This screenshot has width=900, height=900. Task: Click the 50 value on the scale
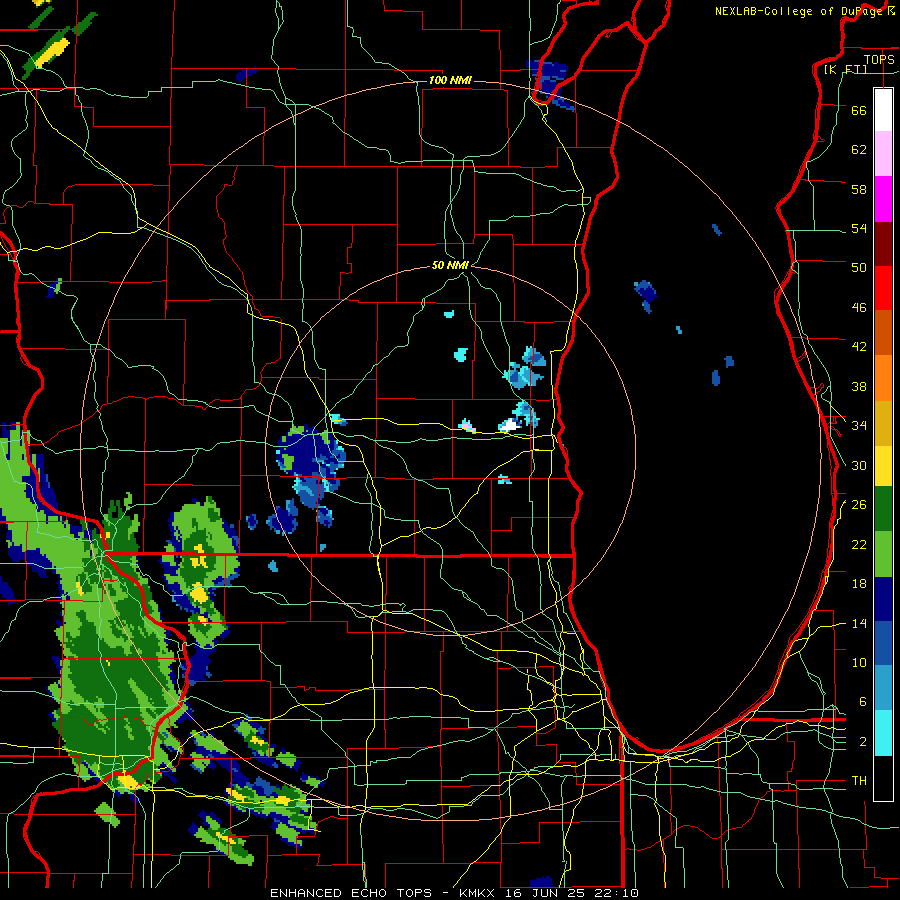coord(859,268)
